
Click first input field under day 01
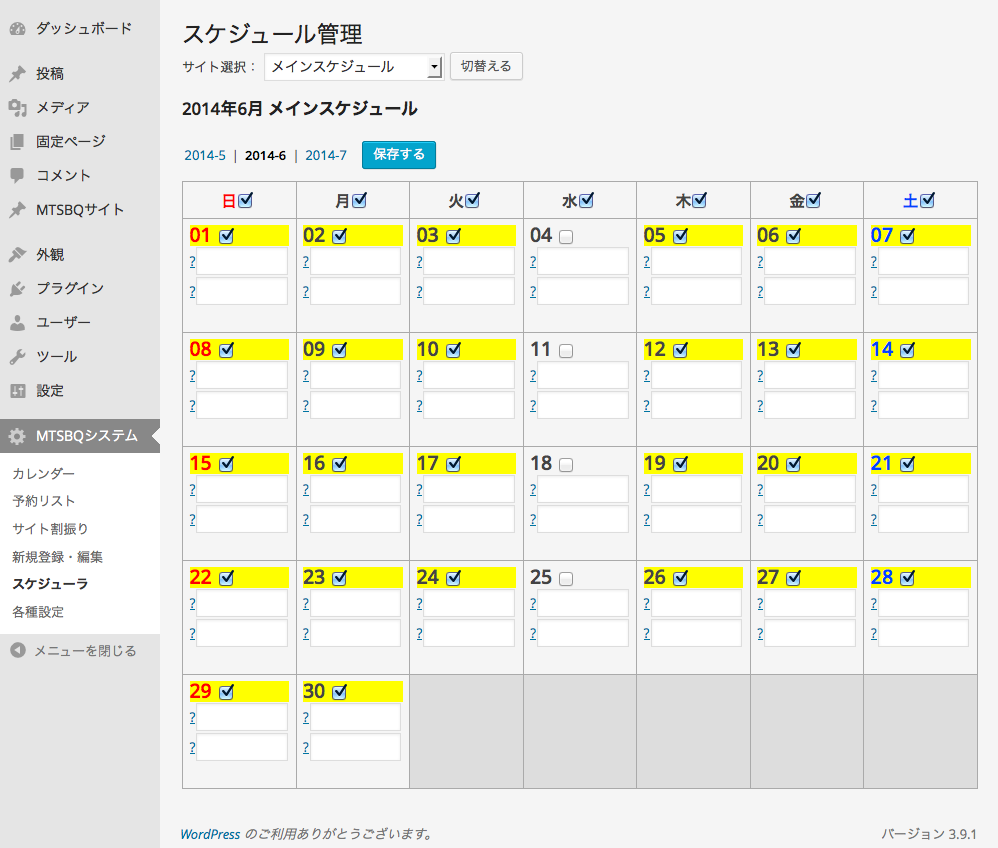tap(242, 262)
